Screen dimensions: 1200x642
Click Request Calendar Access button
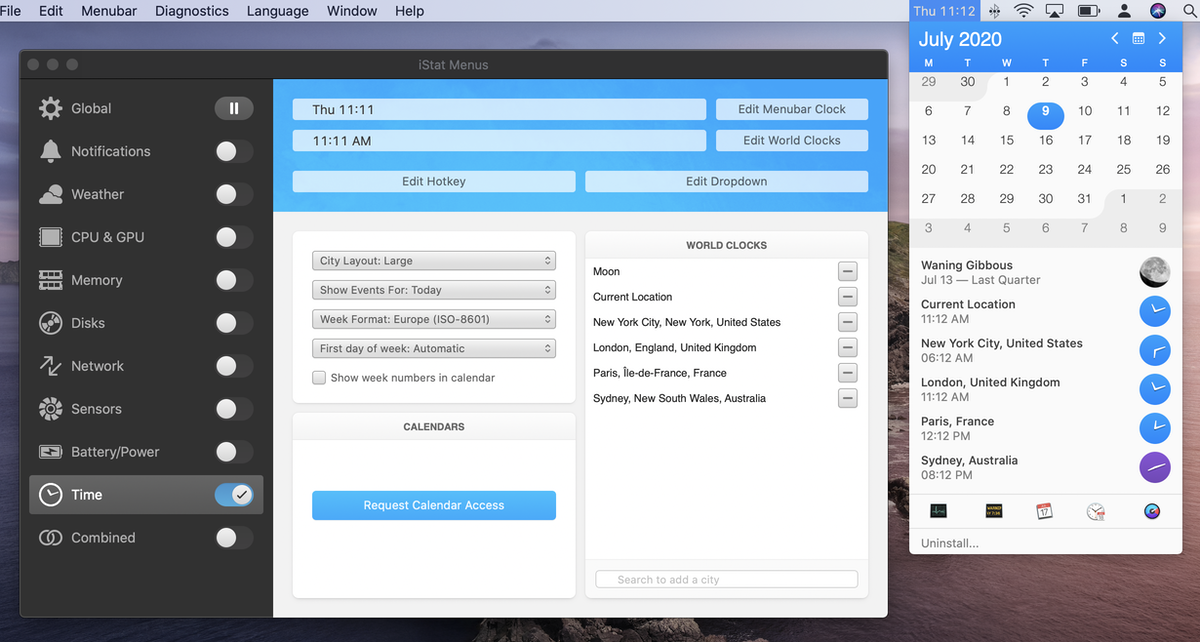(x=434, y=505)
